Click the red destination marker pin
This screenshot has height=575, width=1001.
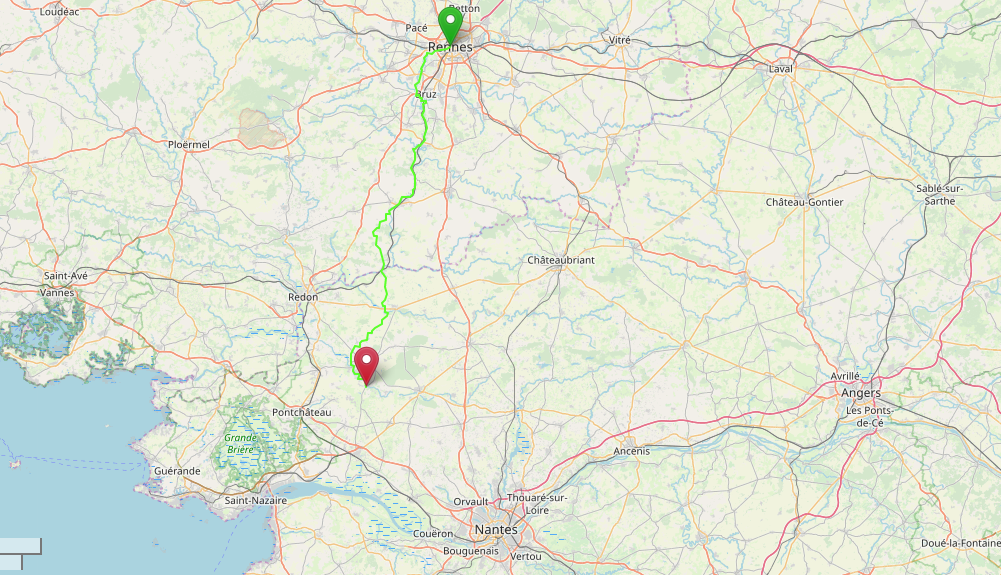pyautogui.click(x=366, y=365)
